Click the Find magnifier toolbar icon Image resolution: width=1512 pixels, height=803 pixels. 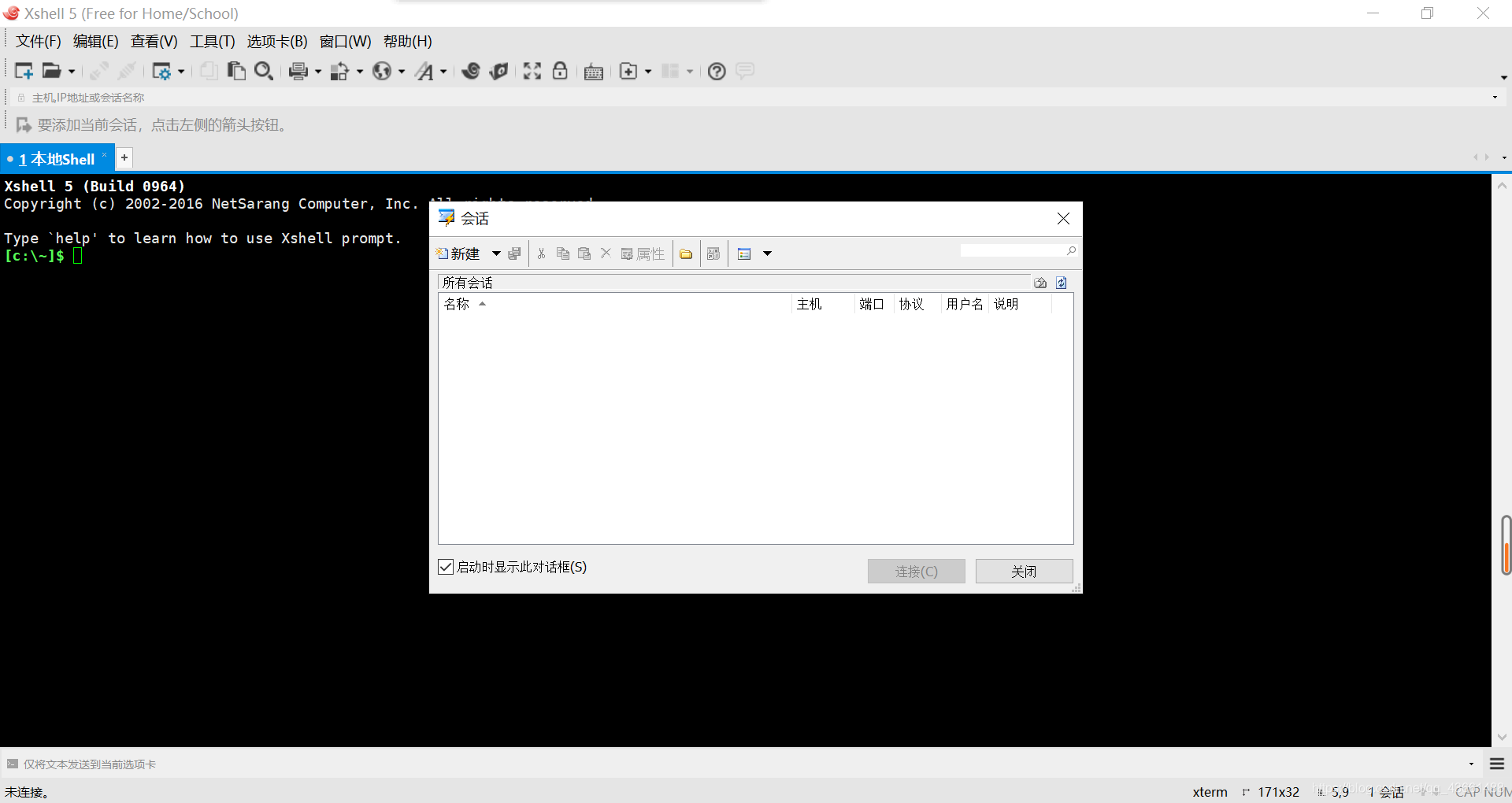264,71
